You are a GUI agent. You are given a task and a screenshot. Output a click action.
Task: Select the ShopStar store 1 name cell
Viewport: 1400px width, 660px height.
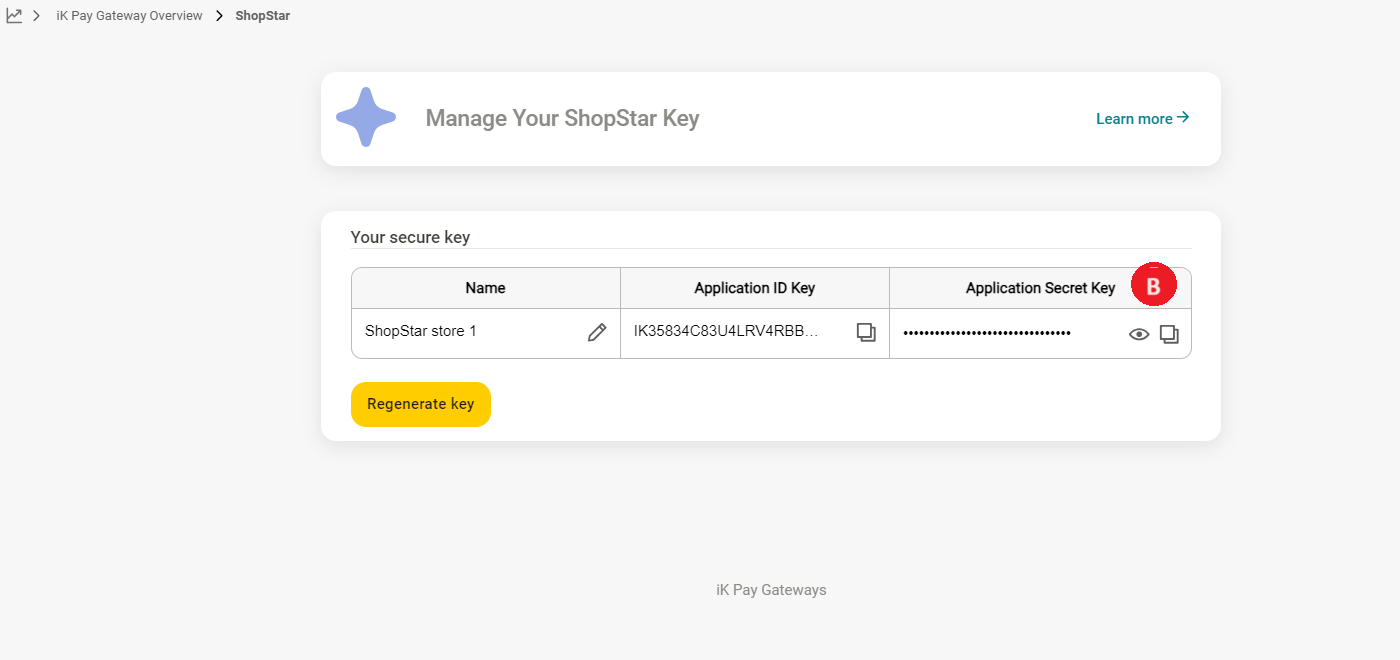[421, 331]
